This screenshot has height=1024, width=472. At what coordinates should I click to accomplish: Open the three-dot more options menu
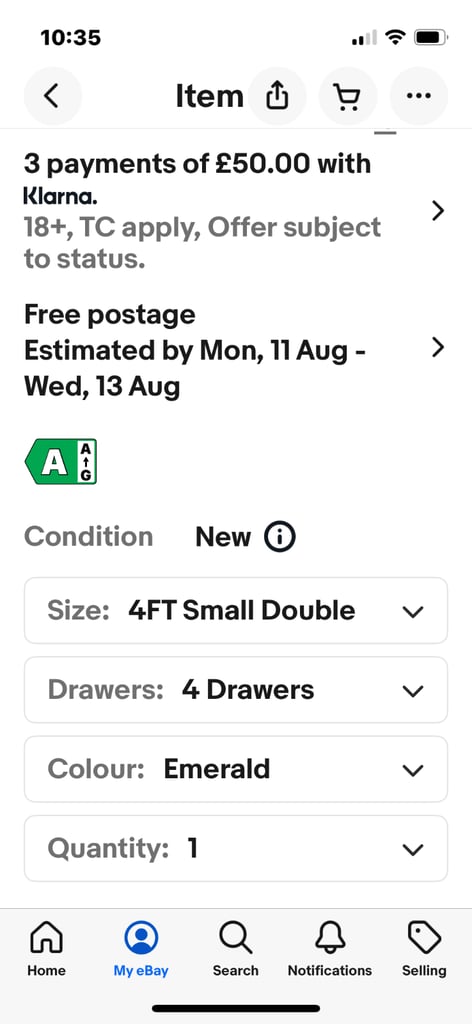point(418,96)
